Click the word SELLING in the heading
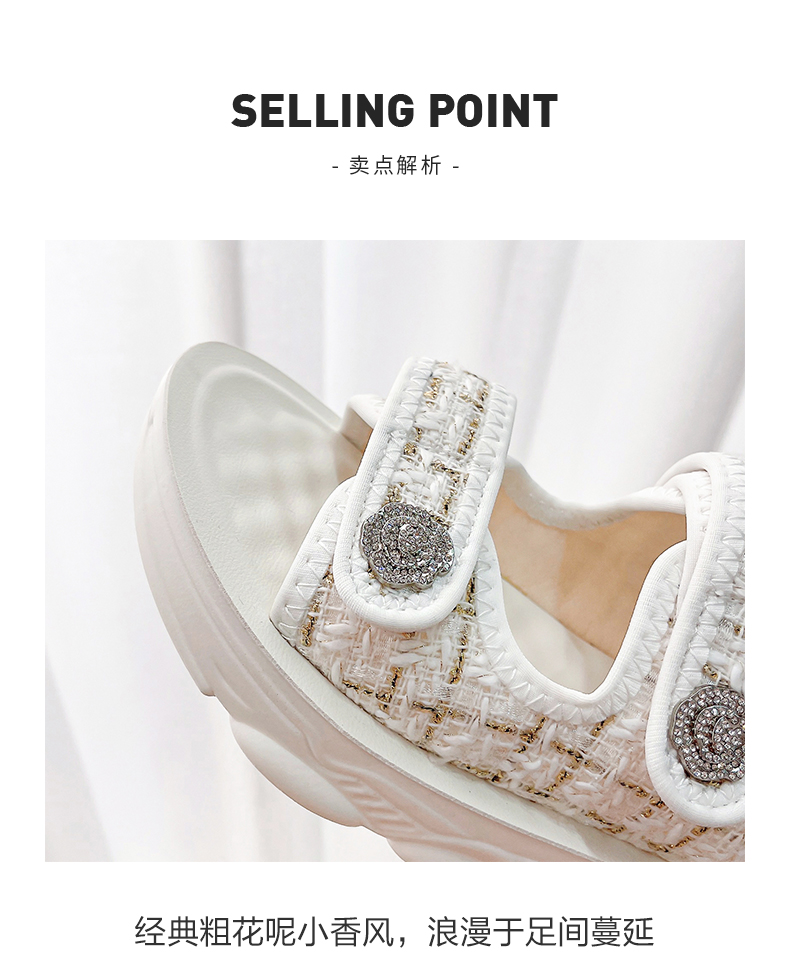The width and height of the screenshot is (790, 979). [323, 111]
